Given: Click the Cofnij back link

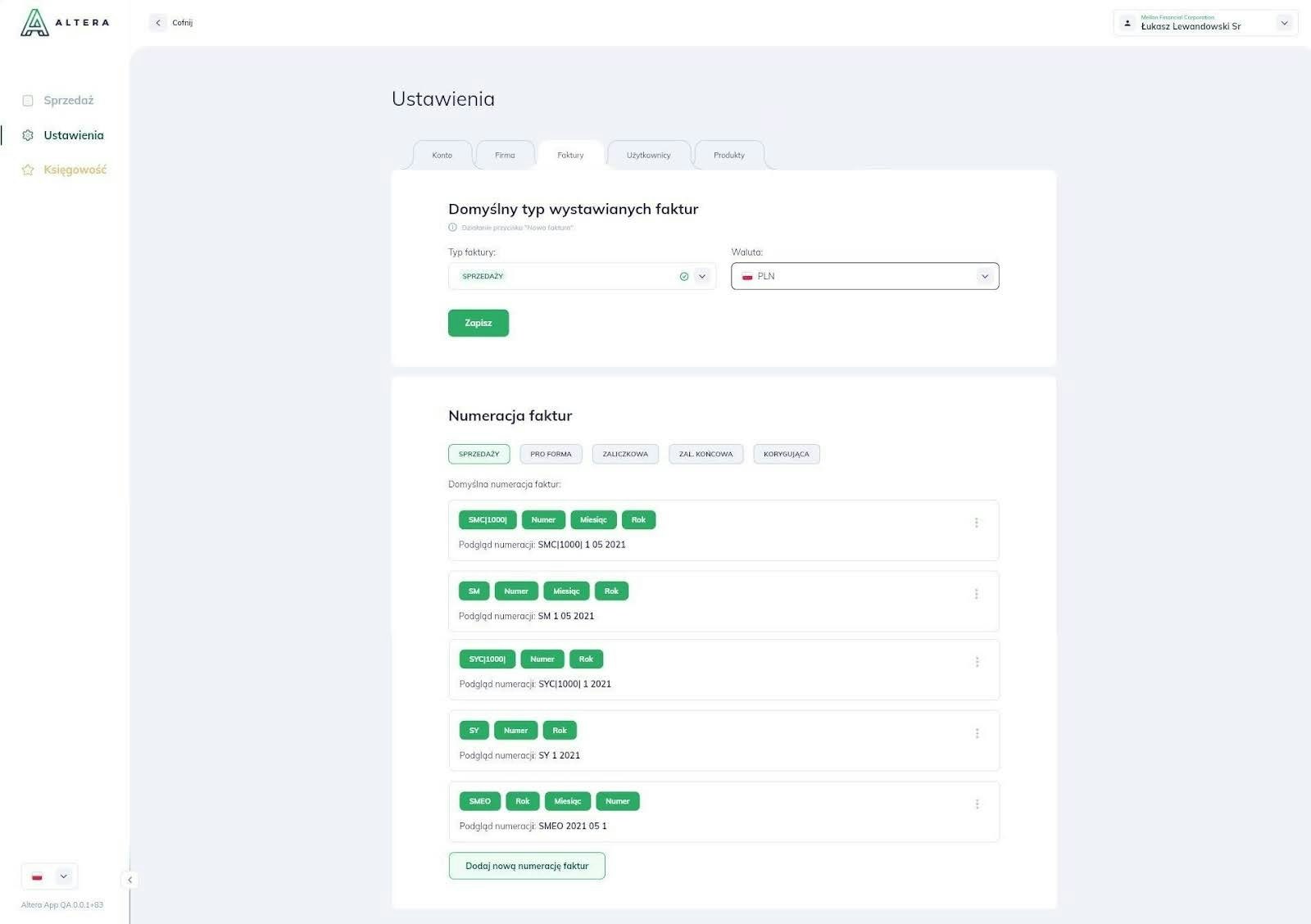Looking at the screenshot, I should [182, 23].
